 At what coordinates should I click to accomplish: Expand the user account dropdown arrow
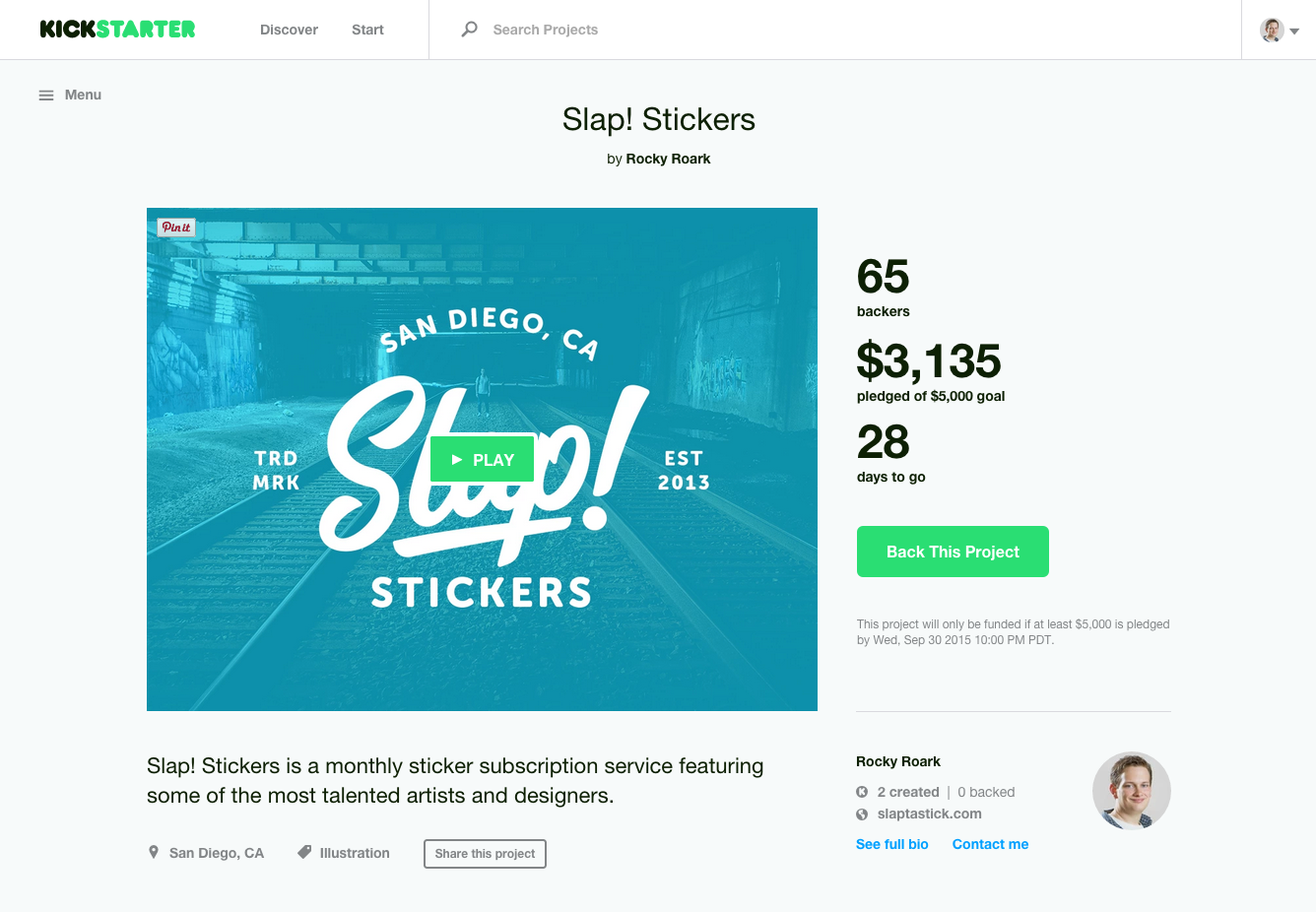point(1294,32)
